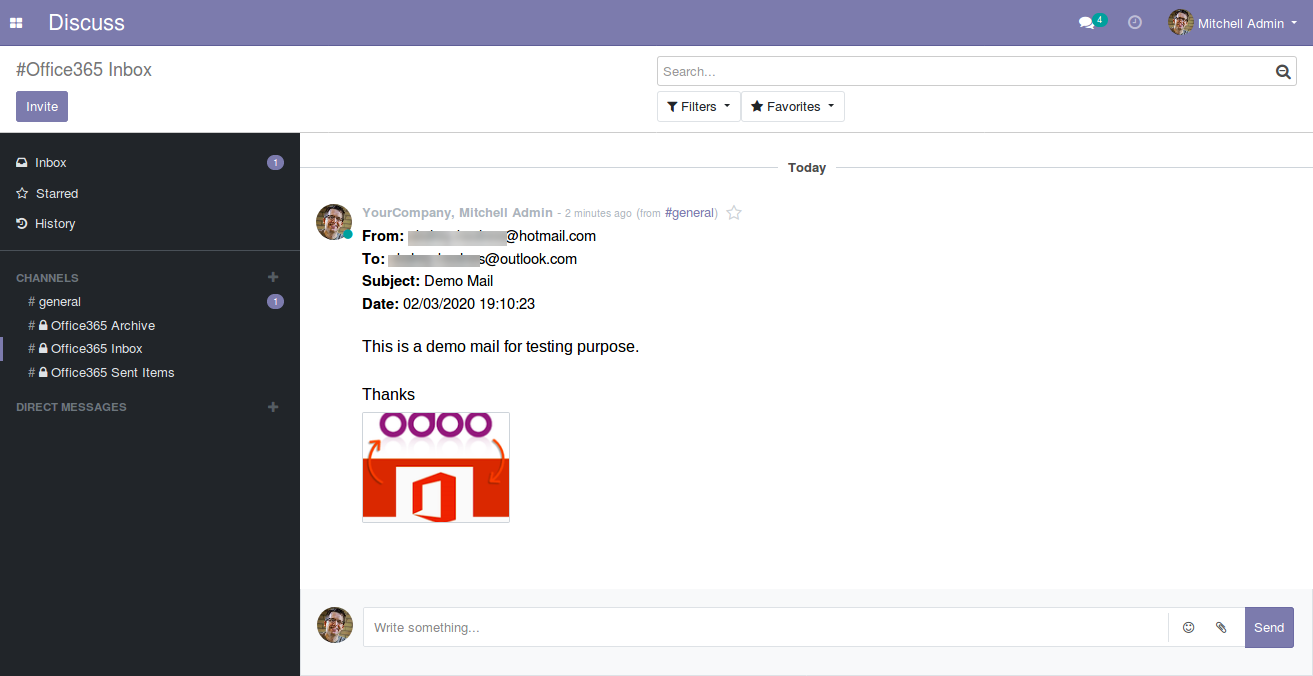This screenshot has height=676, width=1313.
Task: Focus the Write something message box
Action: pos(765,628)
